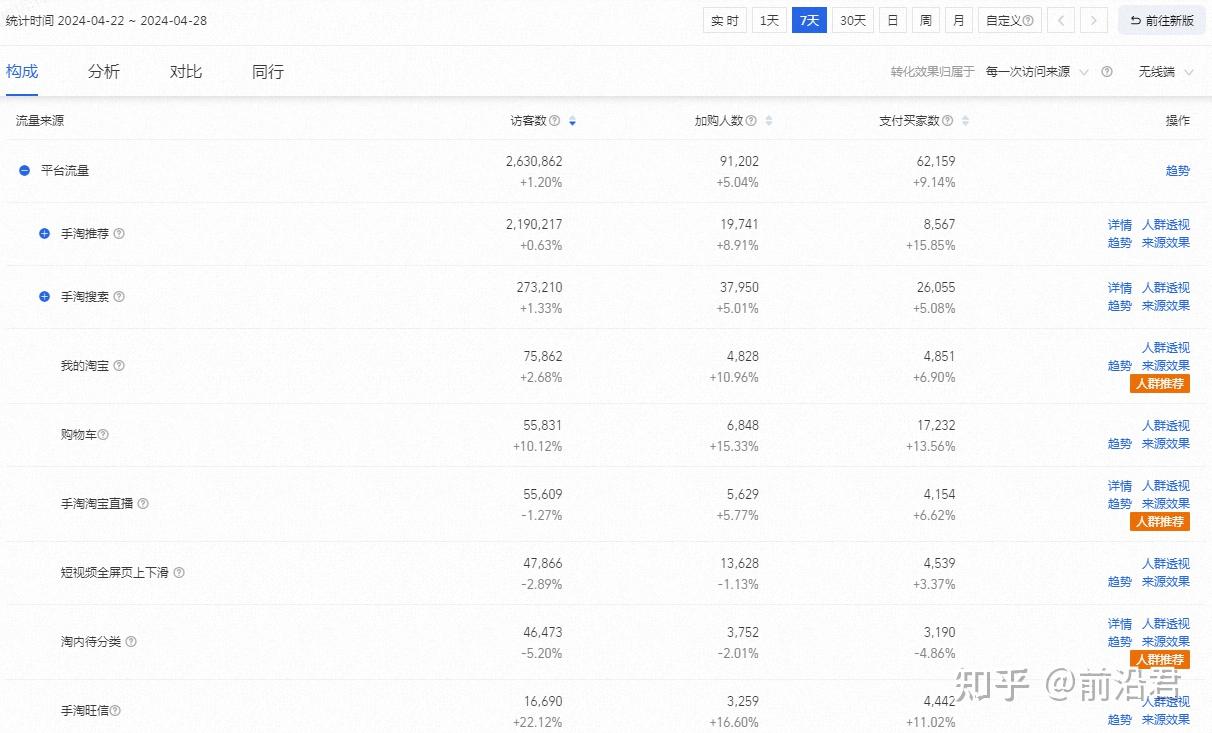Select 日 time granularity
This screenshot has width=1212, height=733.
pos(893,20)
